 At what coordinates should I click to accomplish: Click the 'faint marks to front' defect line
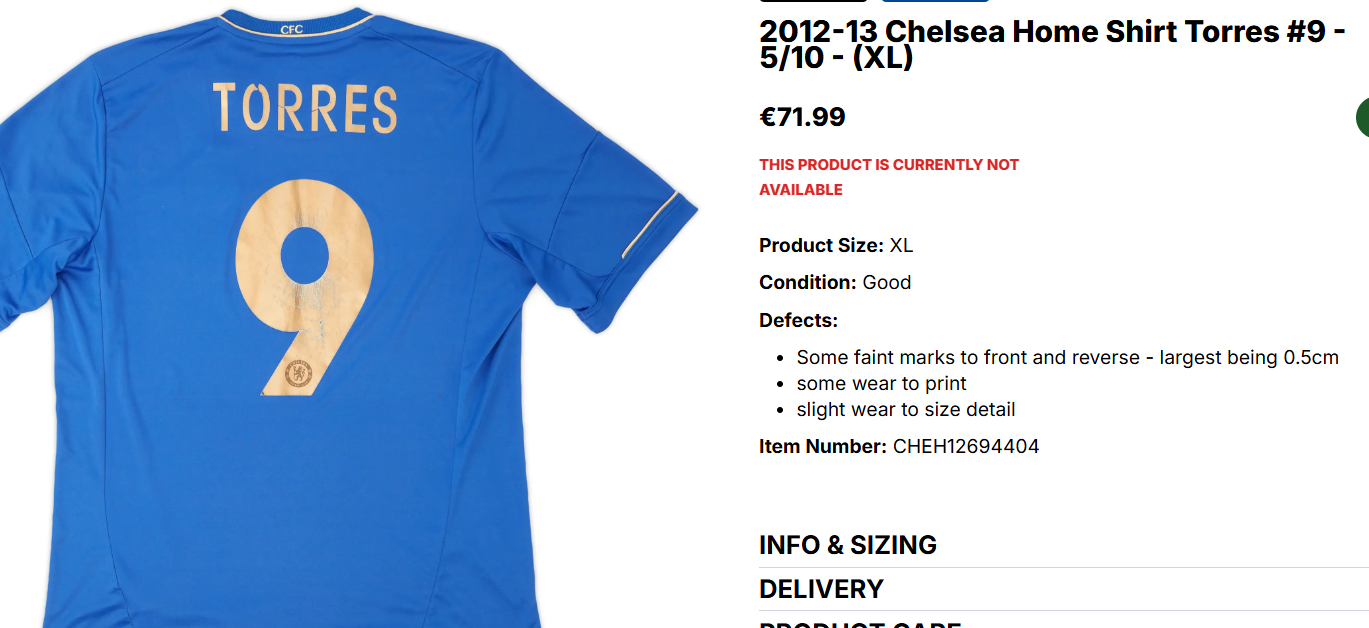(x=1067, y=357)
